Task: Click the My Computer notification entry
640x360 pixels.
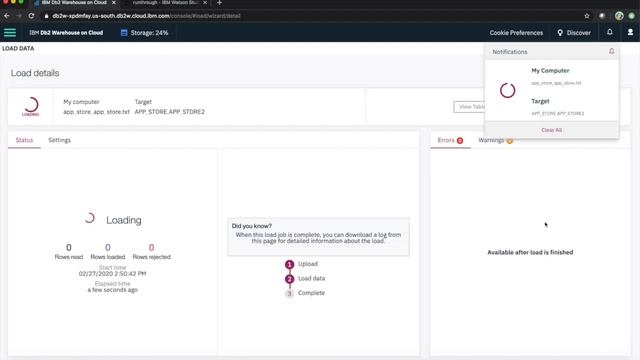Action: tap(550, 71)
